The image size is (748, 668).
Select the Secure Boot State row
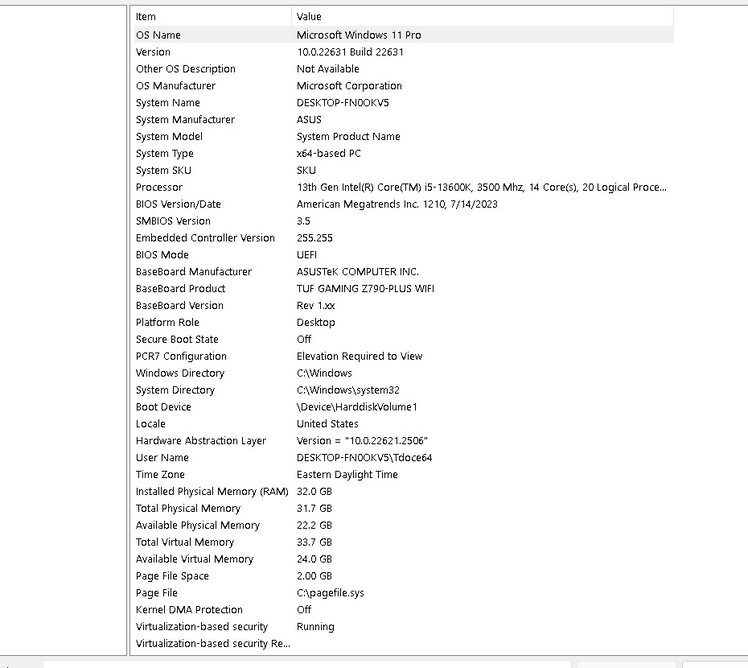point(404,339)
